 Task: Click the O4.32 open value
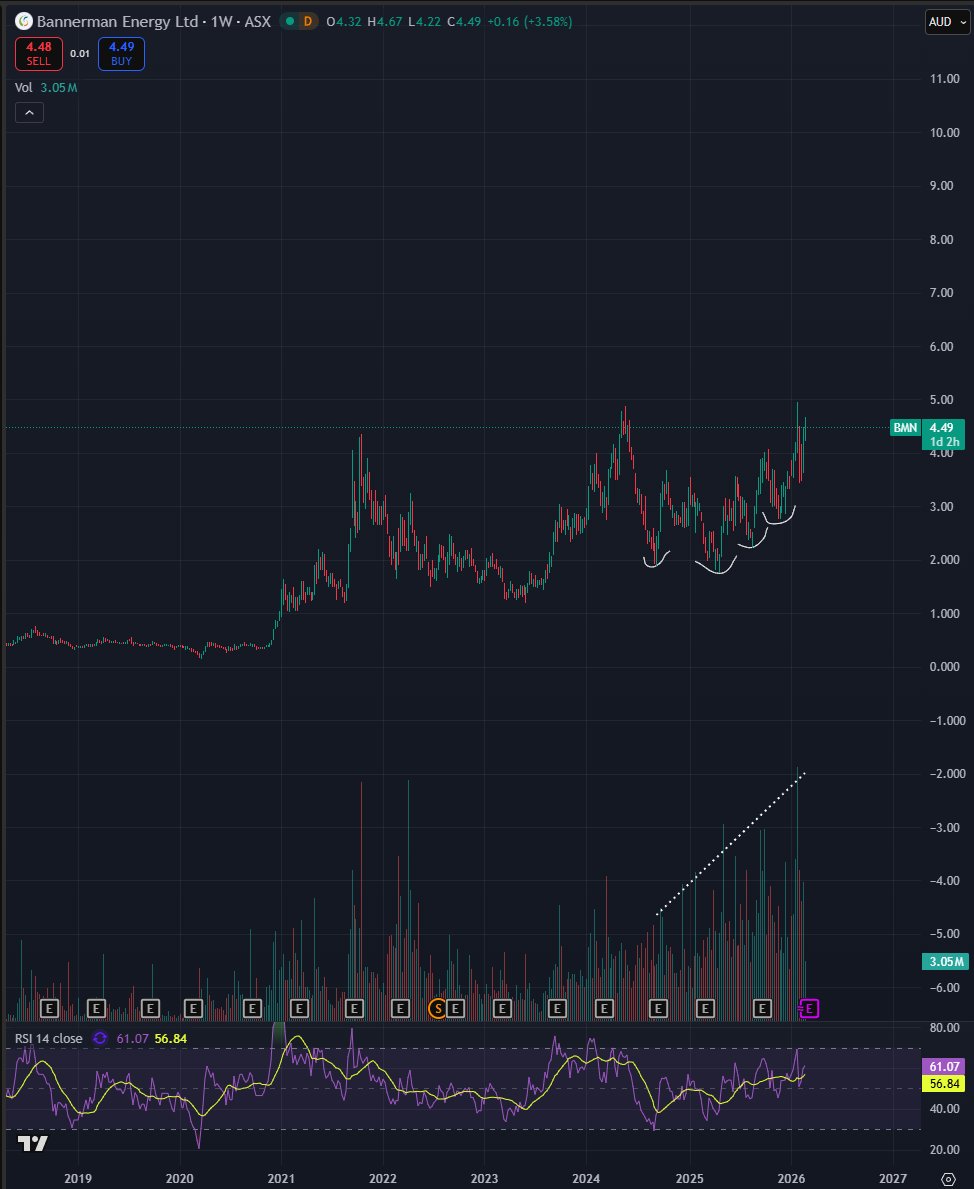point(344,21)
